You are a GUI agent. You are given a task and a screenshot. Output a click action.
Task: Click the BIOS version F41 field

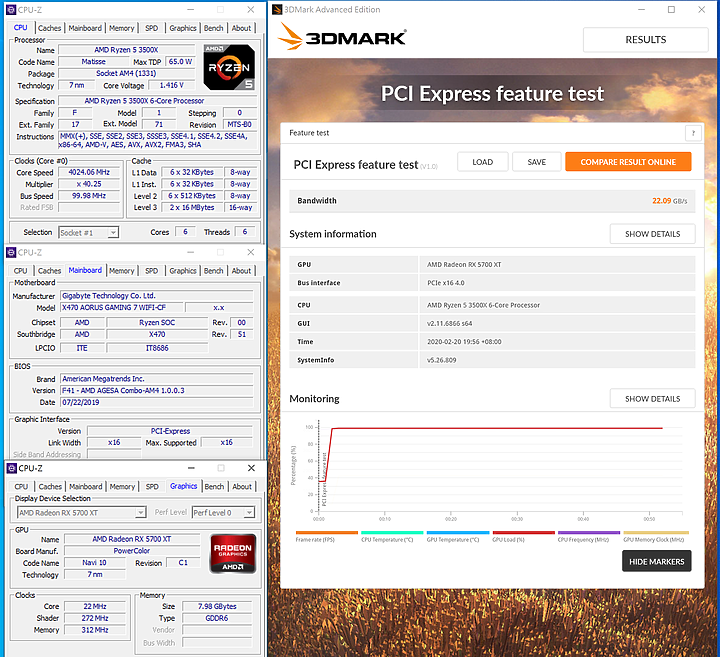coord(157,391)
